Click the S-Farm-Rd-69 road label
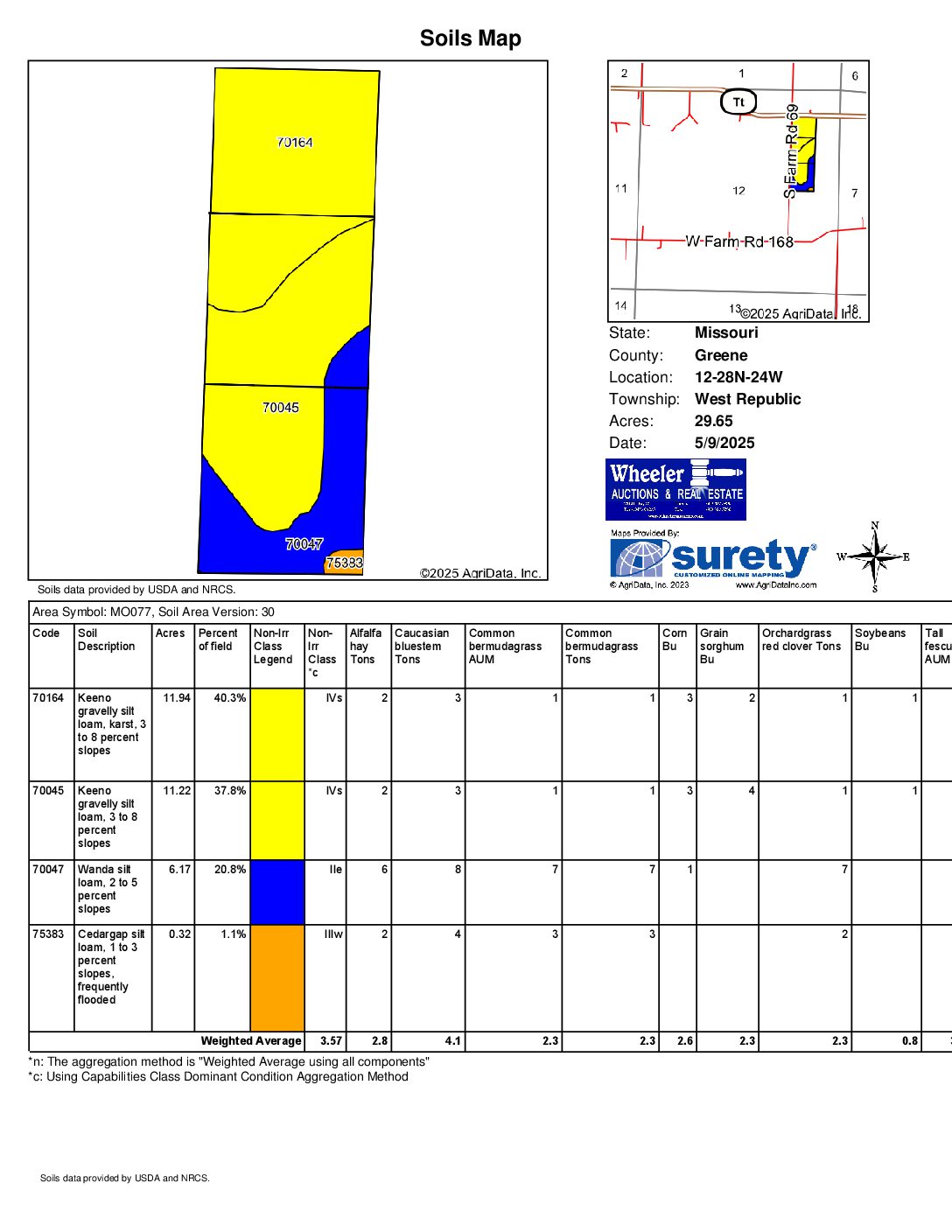 pyautogui.click(x=792, y=150)
